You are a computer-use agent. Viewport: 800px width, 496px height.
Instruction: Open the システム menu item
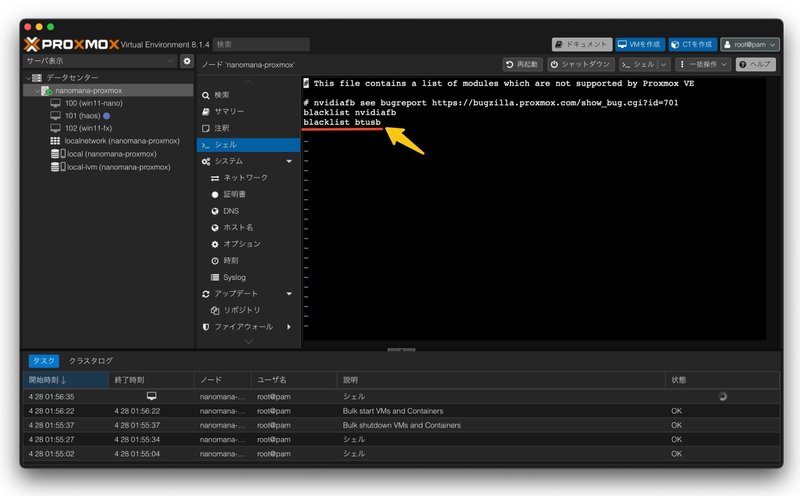tap(229, 161)
